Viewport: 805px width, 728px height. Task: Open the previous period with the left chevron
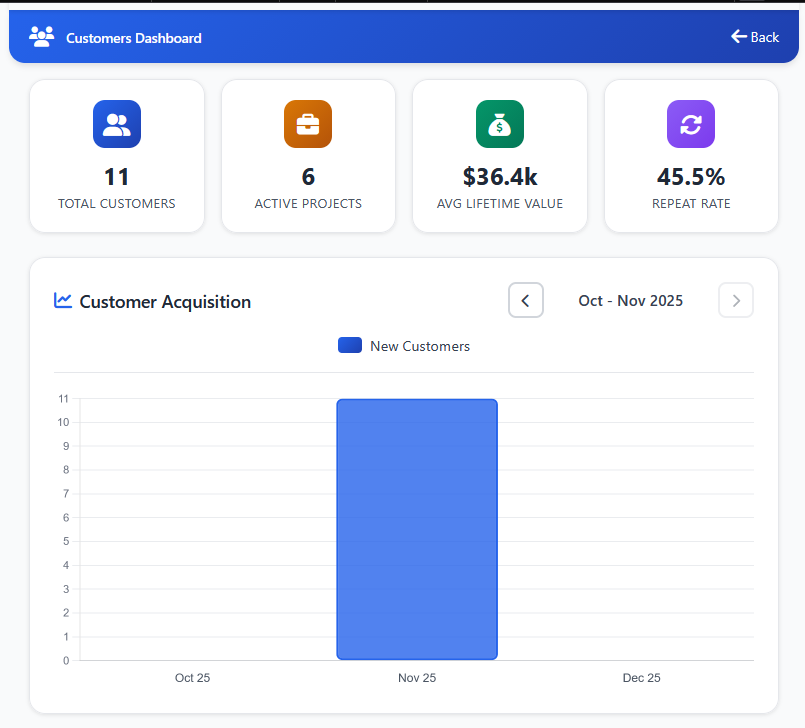(526, 300)
